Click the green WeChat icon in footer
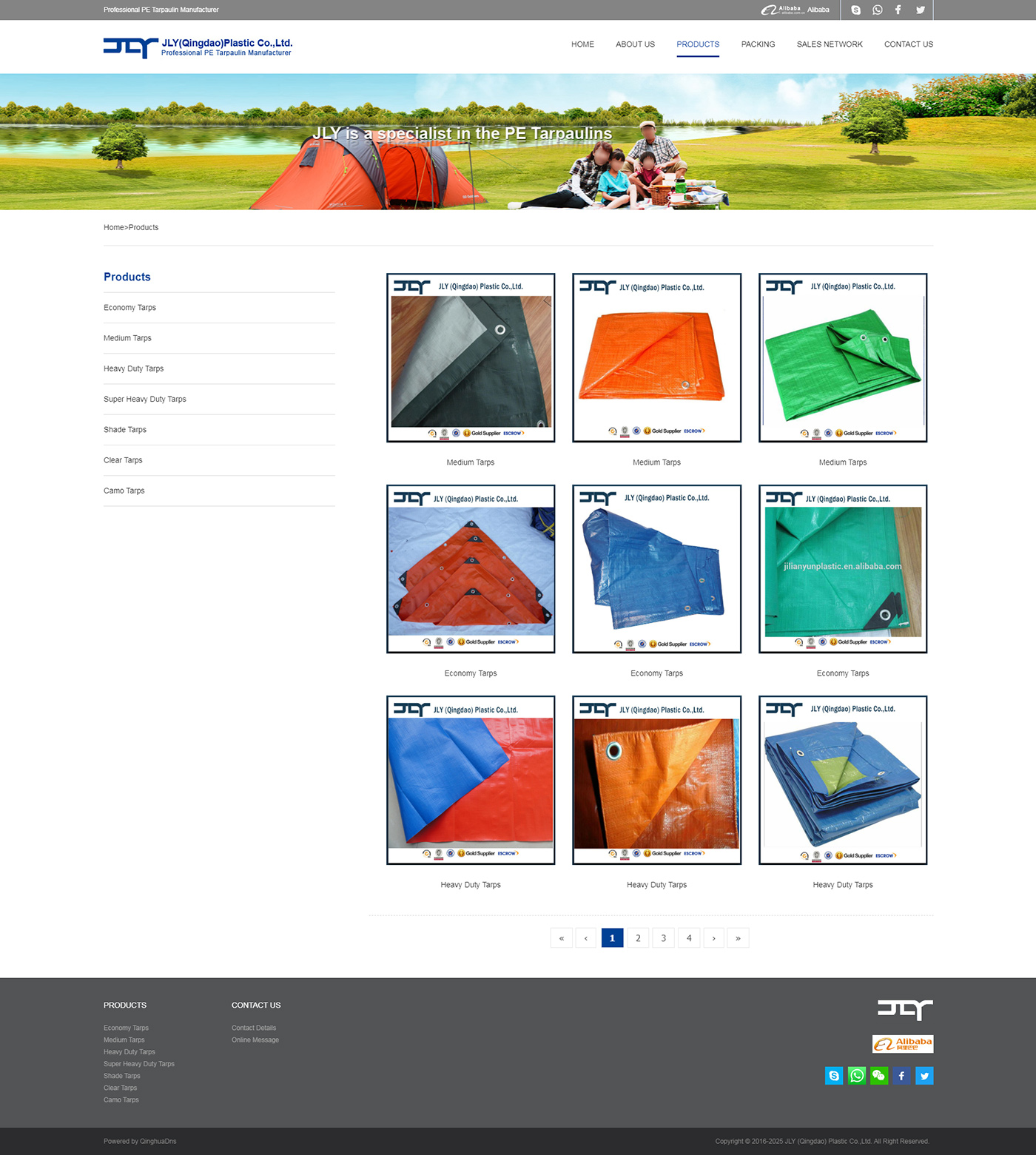Screen dimensions: 1036x1155 tap(879, 1076)
